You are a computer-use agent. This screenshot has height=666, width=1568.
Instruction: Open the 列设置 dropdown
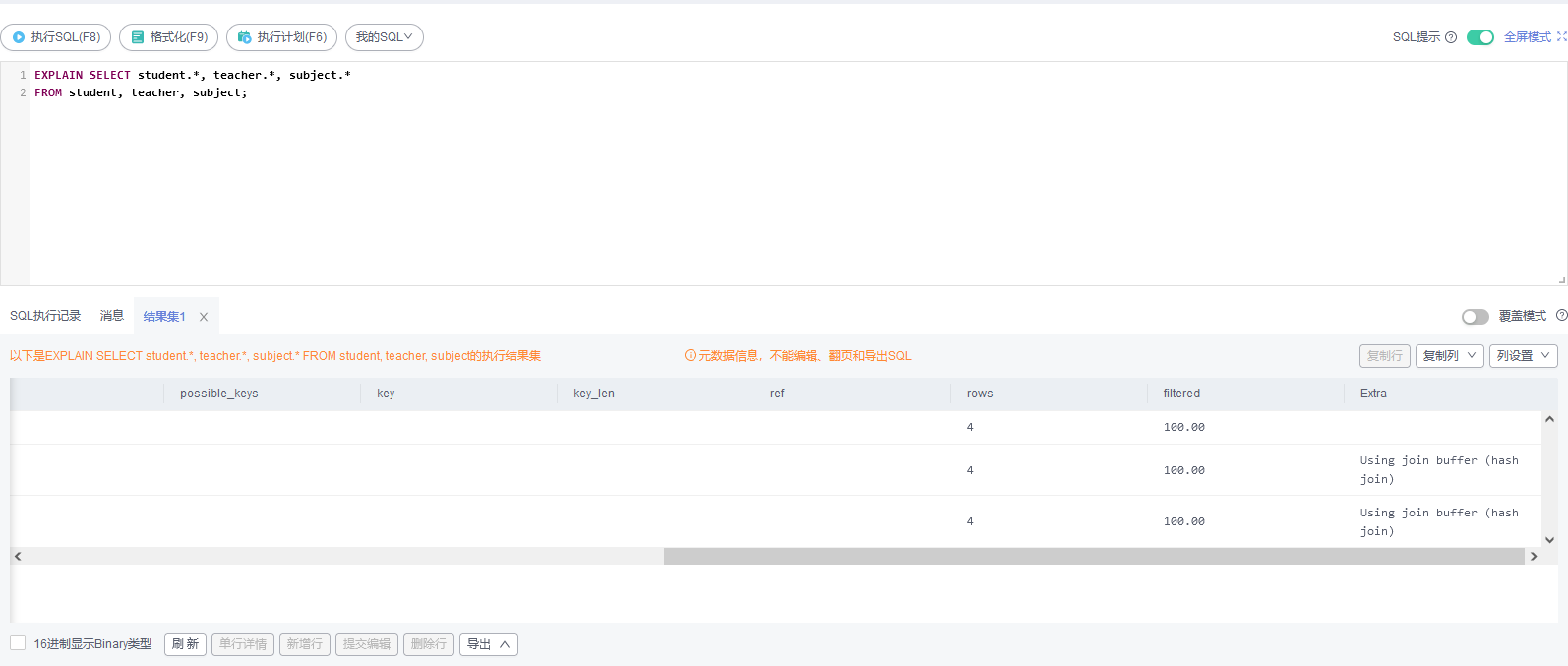[1524, 356]
